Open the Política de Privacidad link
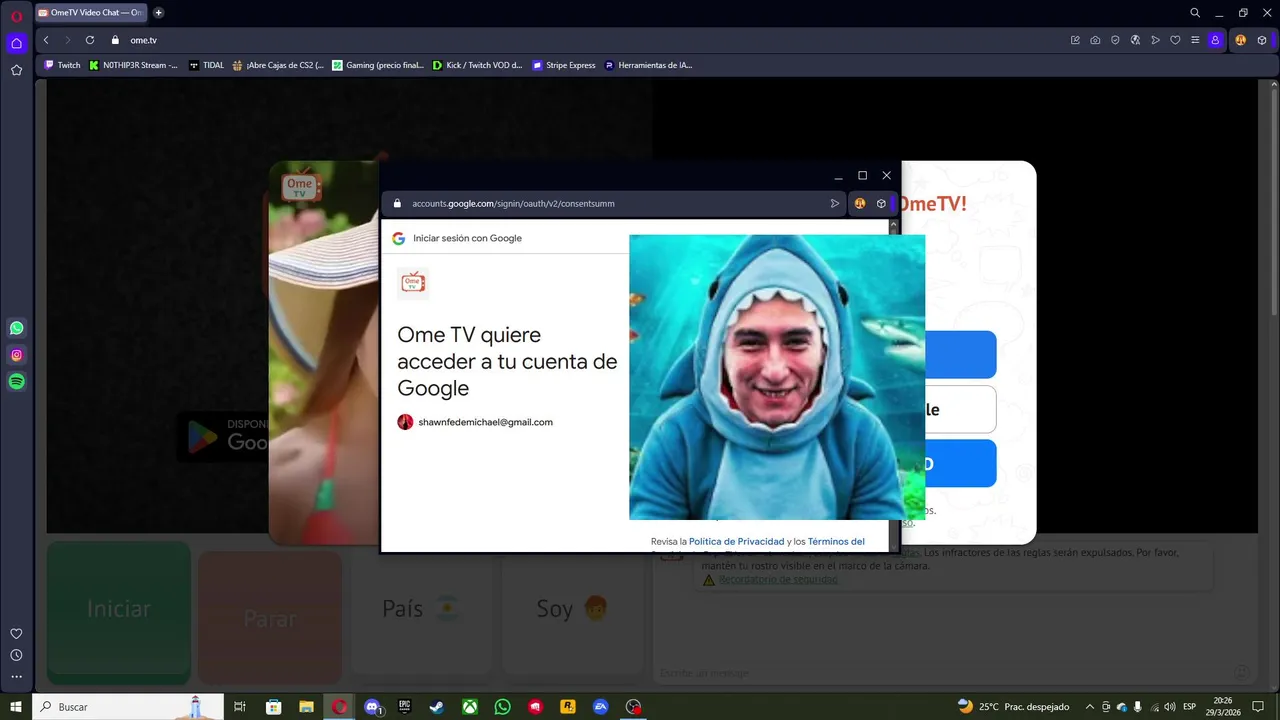1280x720 pixels. click(736, 541)
